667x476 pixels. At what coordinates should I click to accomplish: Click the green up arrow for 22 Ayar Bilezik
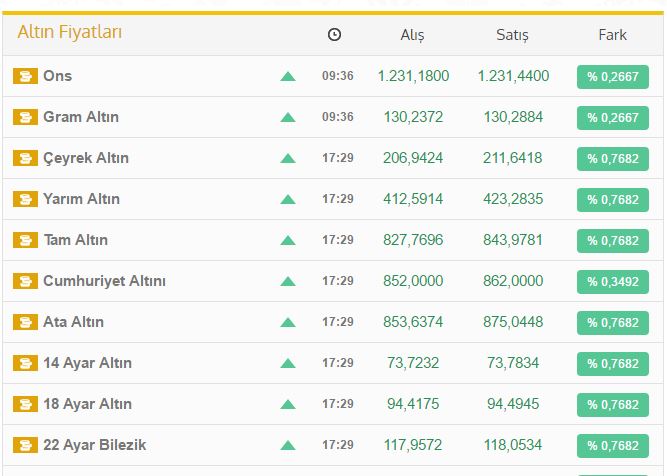coord(288,445)
